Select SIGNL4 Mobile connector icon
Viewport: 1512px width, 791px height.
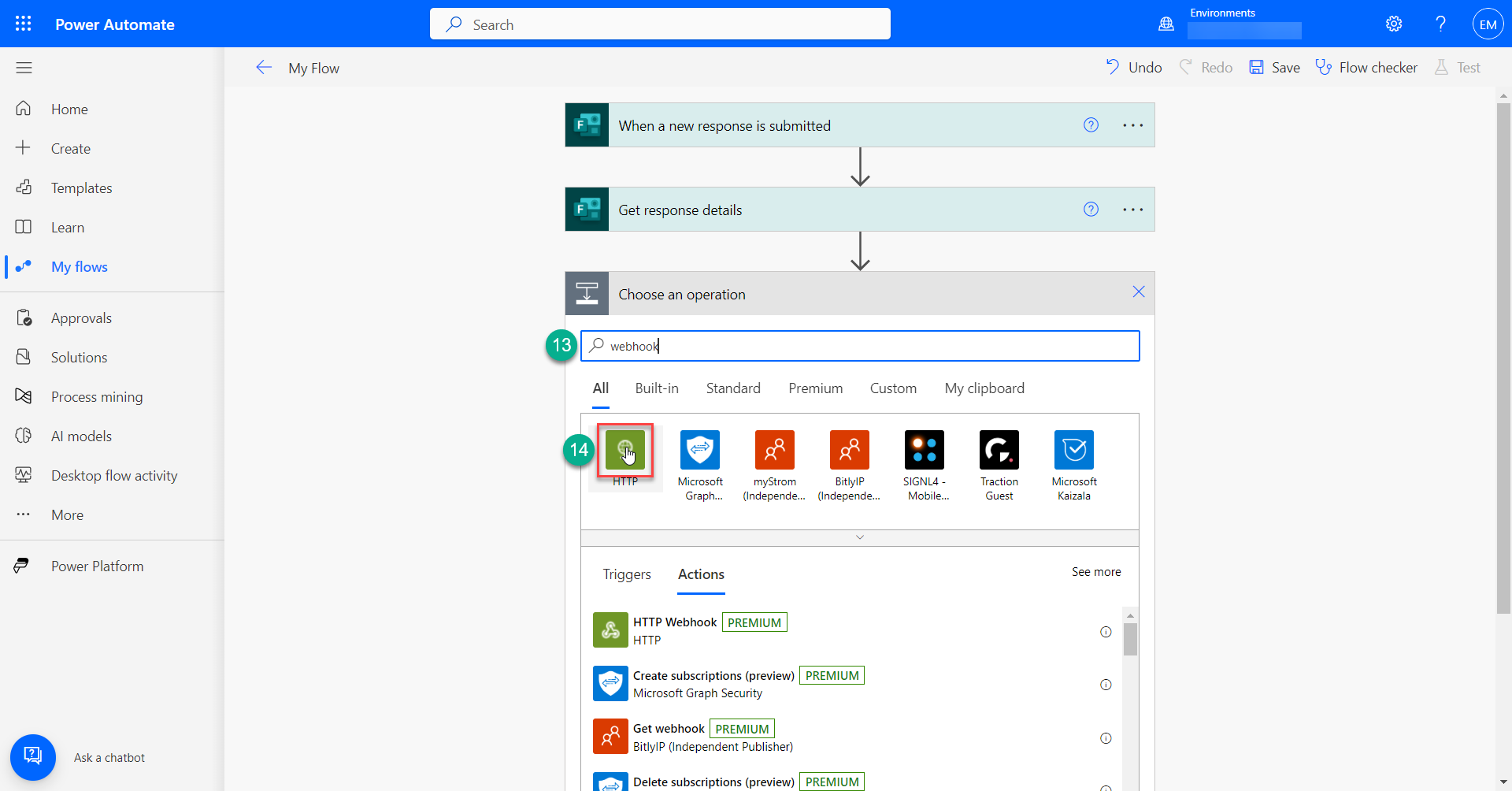pos(925,450)
